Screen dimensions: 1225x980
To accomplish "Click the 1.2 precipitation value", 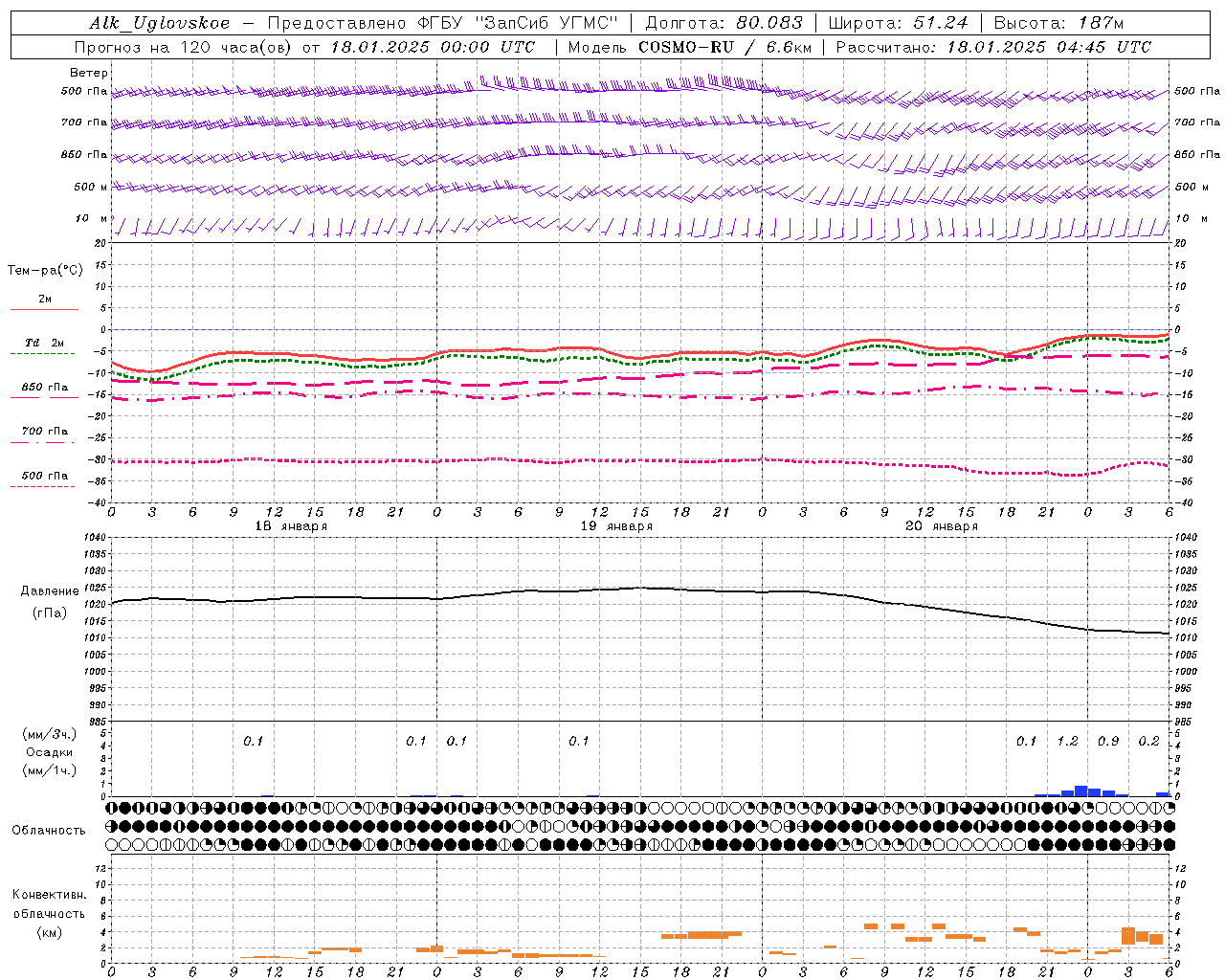I will pos(1067,741).
